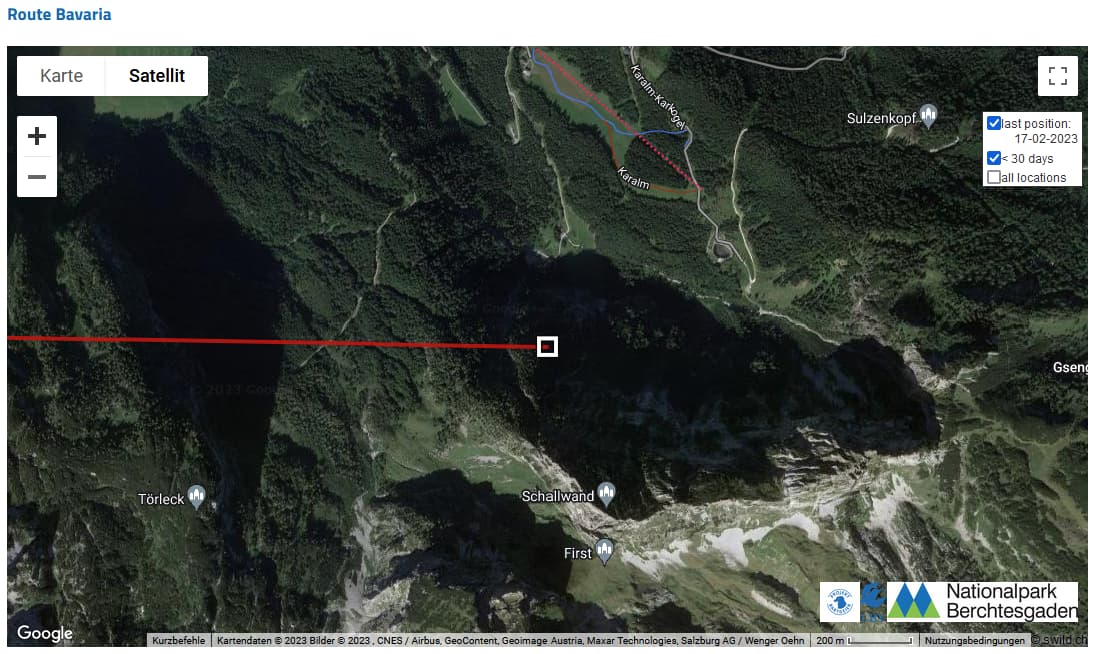
Task: Click the Route Bavaria heading
Action: click(59, 14)
